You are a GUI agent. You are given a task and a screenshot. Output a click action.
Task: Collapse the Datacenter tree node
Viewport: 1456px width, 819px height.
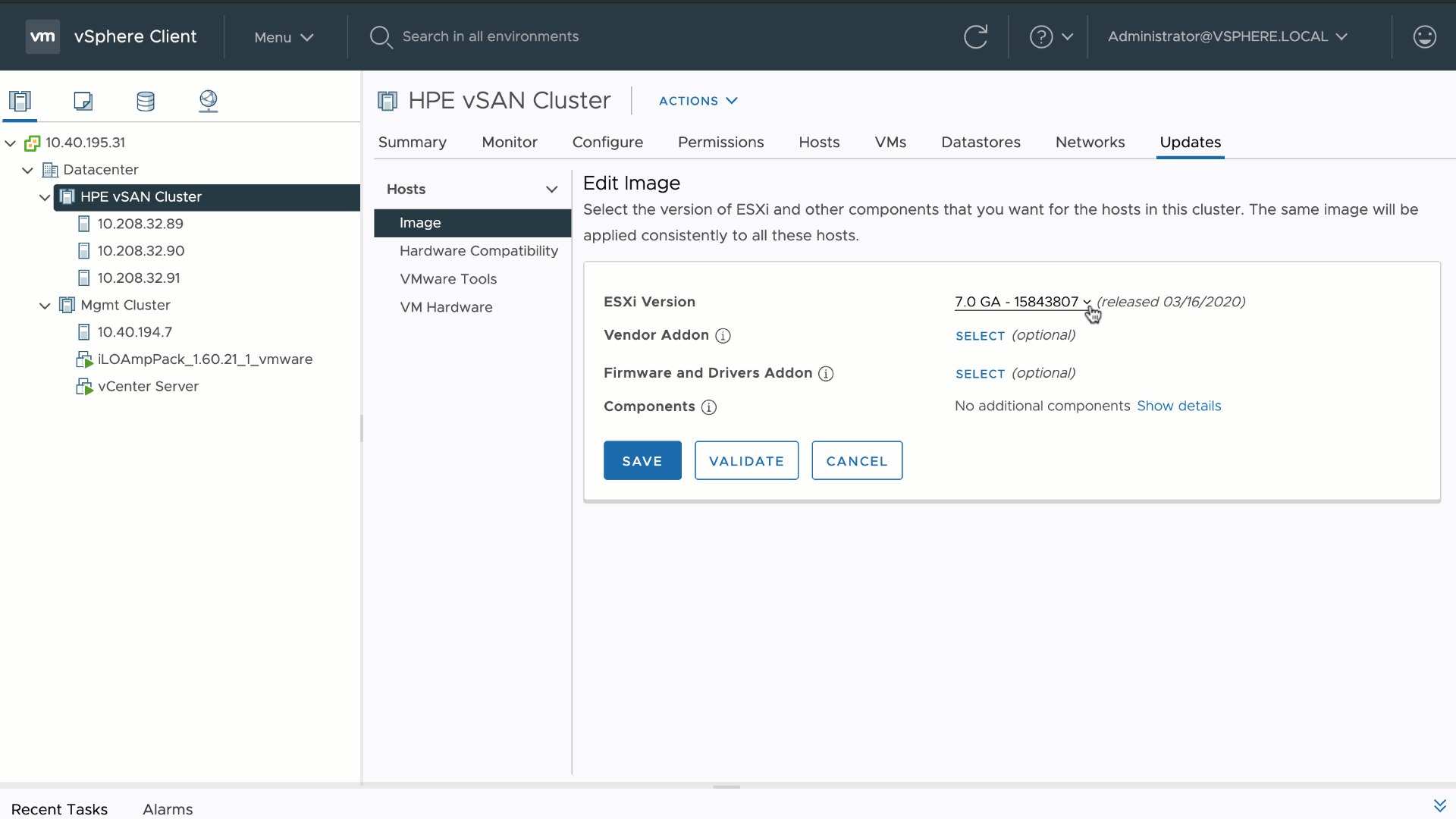point(27,170)
